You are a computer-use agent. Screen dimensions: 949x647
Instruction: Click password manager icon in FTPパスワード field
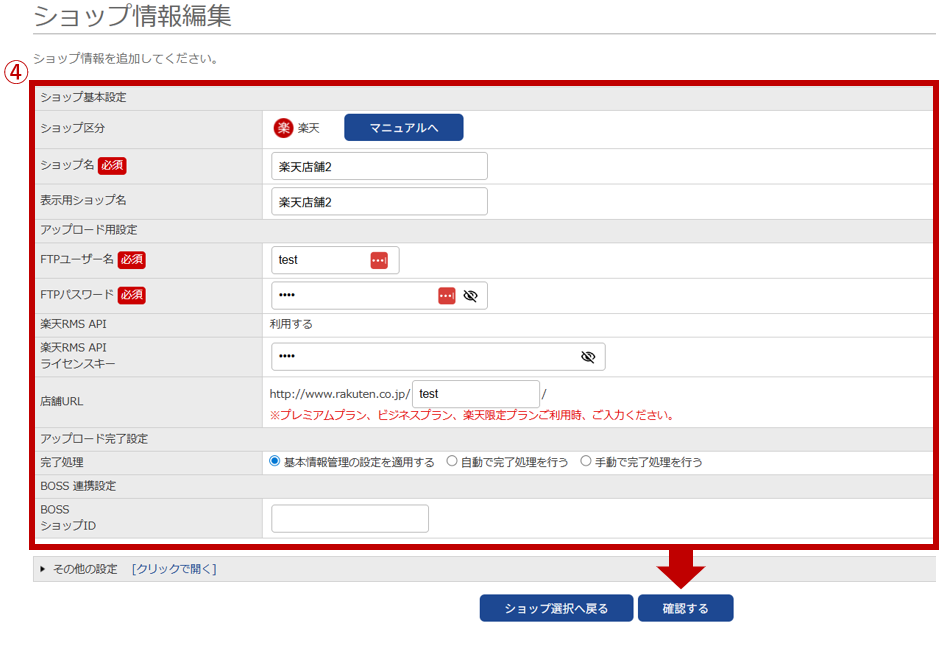click(x=447, y=295)
